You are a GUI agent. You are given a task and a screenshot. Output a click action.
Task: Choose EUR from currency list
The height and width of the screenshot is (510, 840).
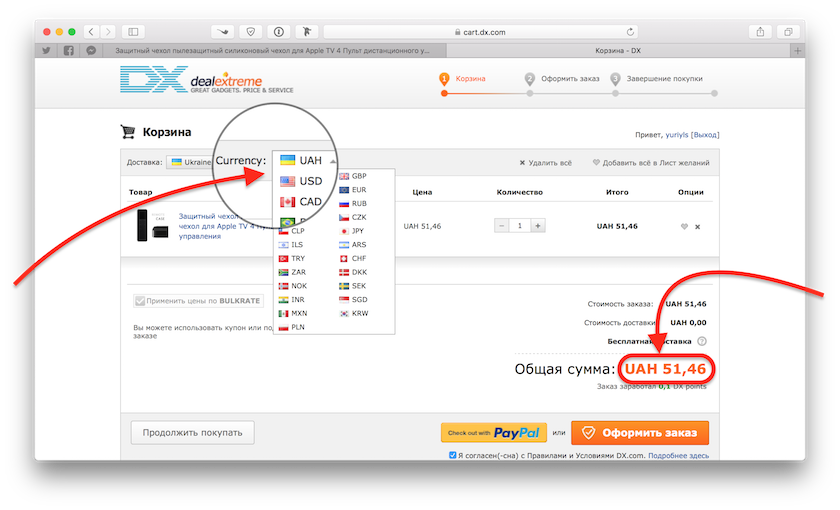pyautogui.click(x=352, y=190)
